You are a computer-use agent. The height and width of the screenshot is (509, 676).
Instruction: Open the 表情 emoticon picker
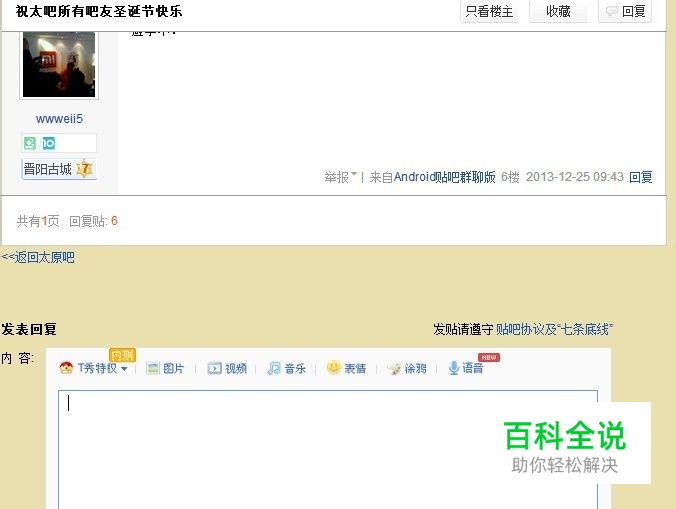click(334, 367)
